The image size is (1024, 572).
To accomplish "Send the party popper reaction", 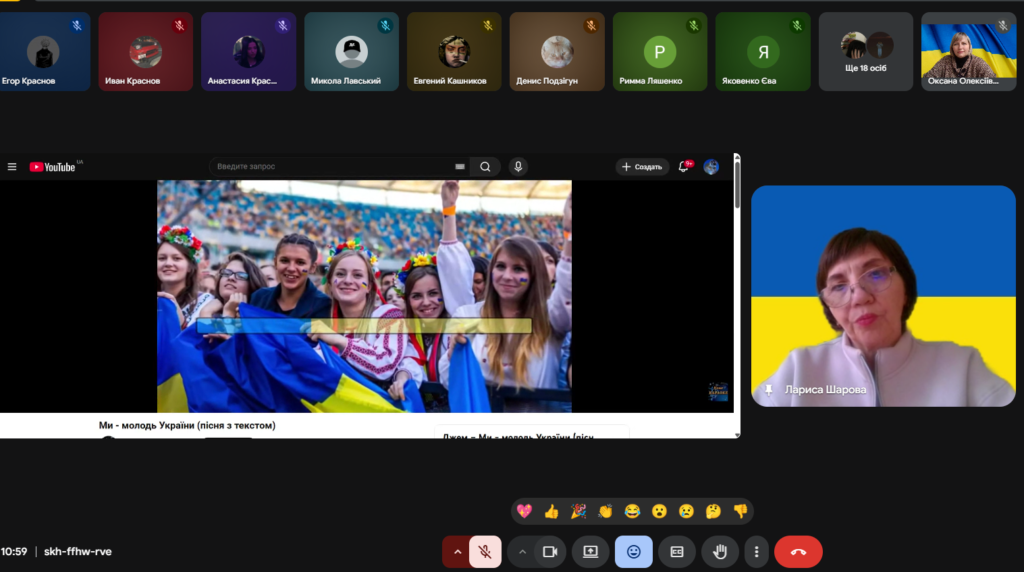I will coord(578,511).
